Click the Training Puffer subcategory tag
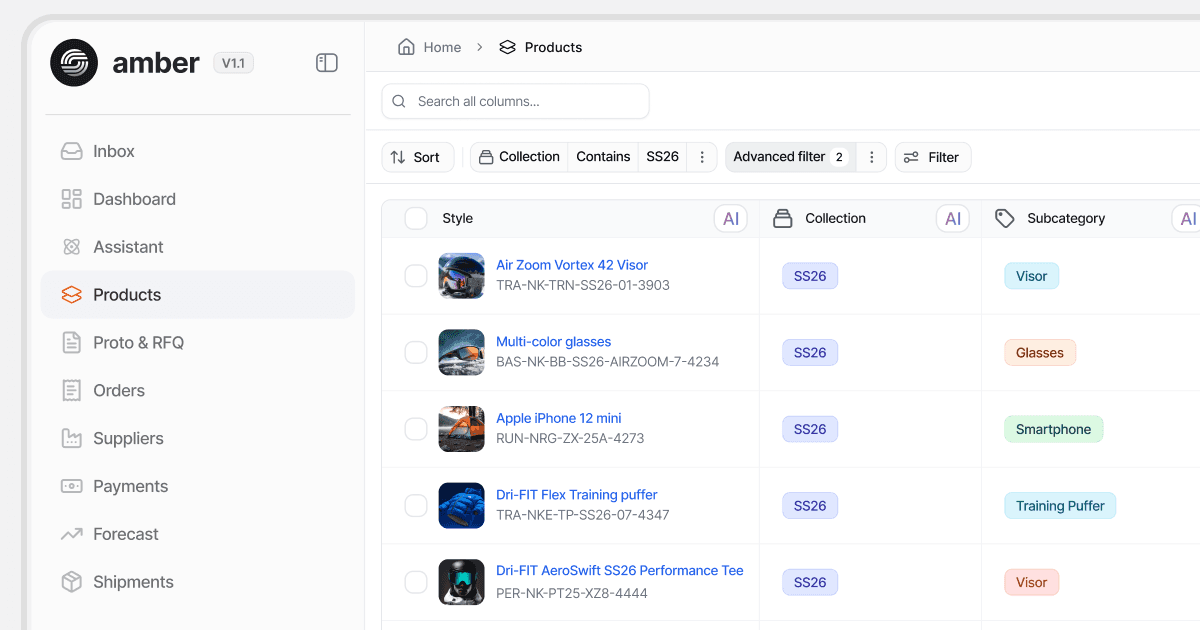 [1060, 506]
